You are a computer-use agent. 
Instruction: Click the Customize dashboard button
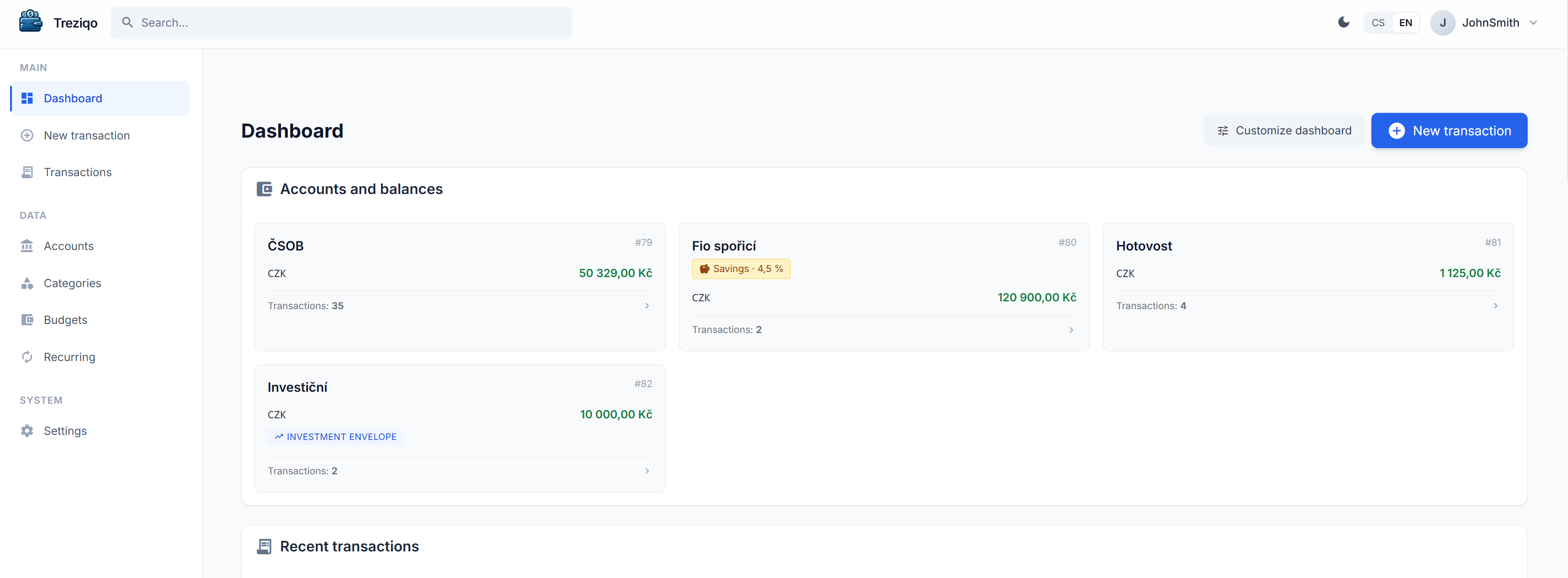1284,130
